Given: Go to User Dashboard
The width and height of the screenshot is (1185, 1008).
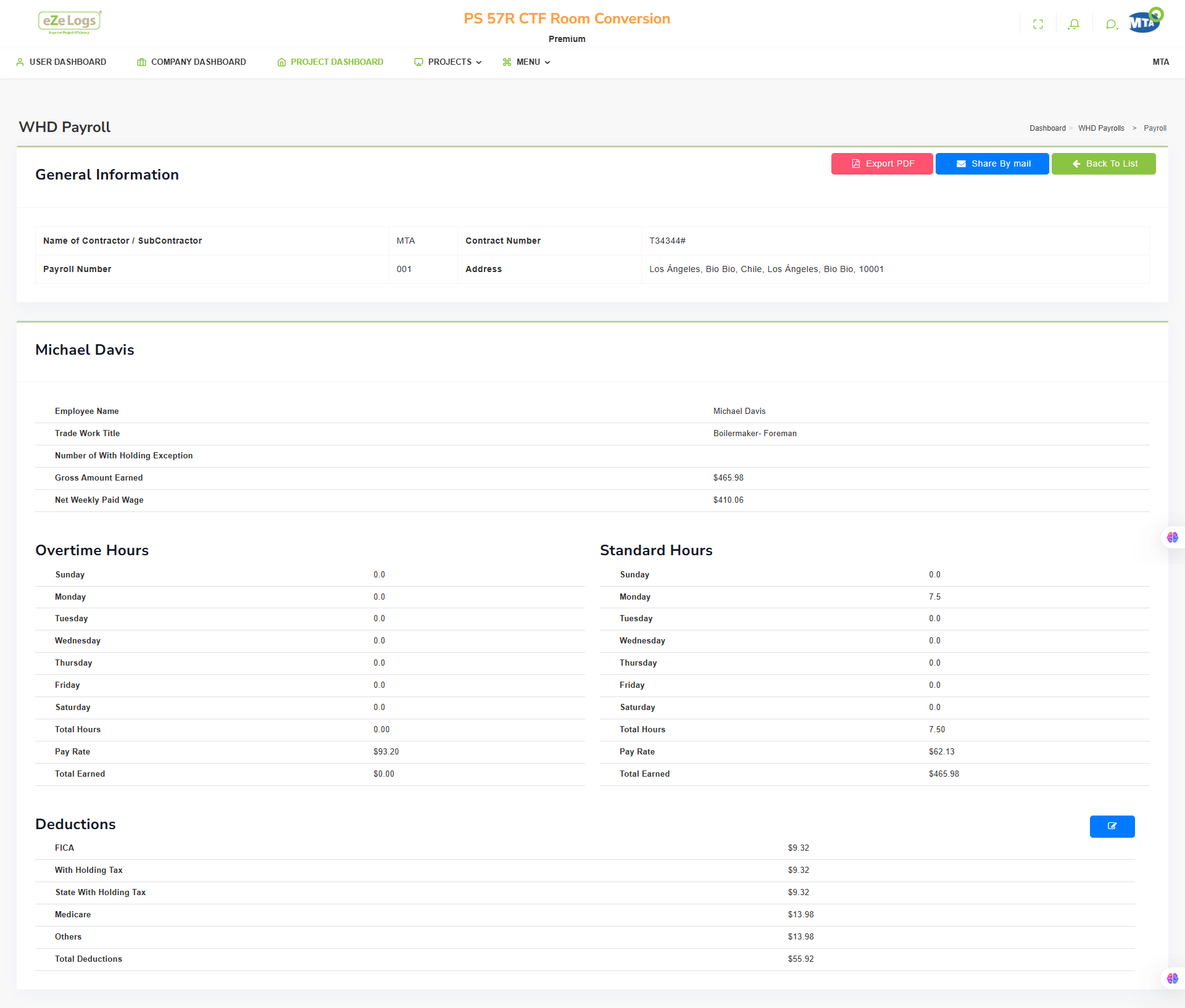Looking at the screenshot, I should [x=61, y=62].
